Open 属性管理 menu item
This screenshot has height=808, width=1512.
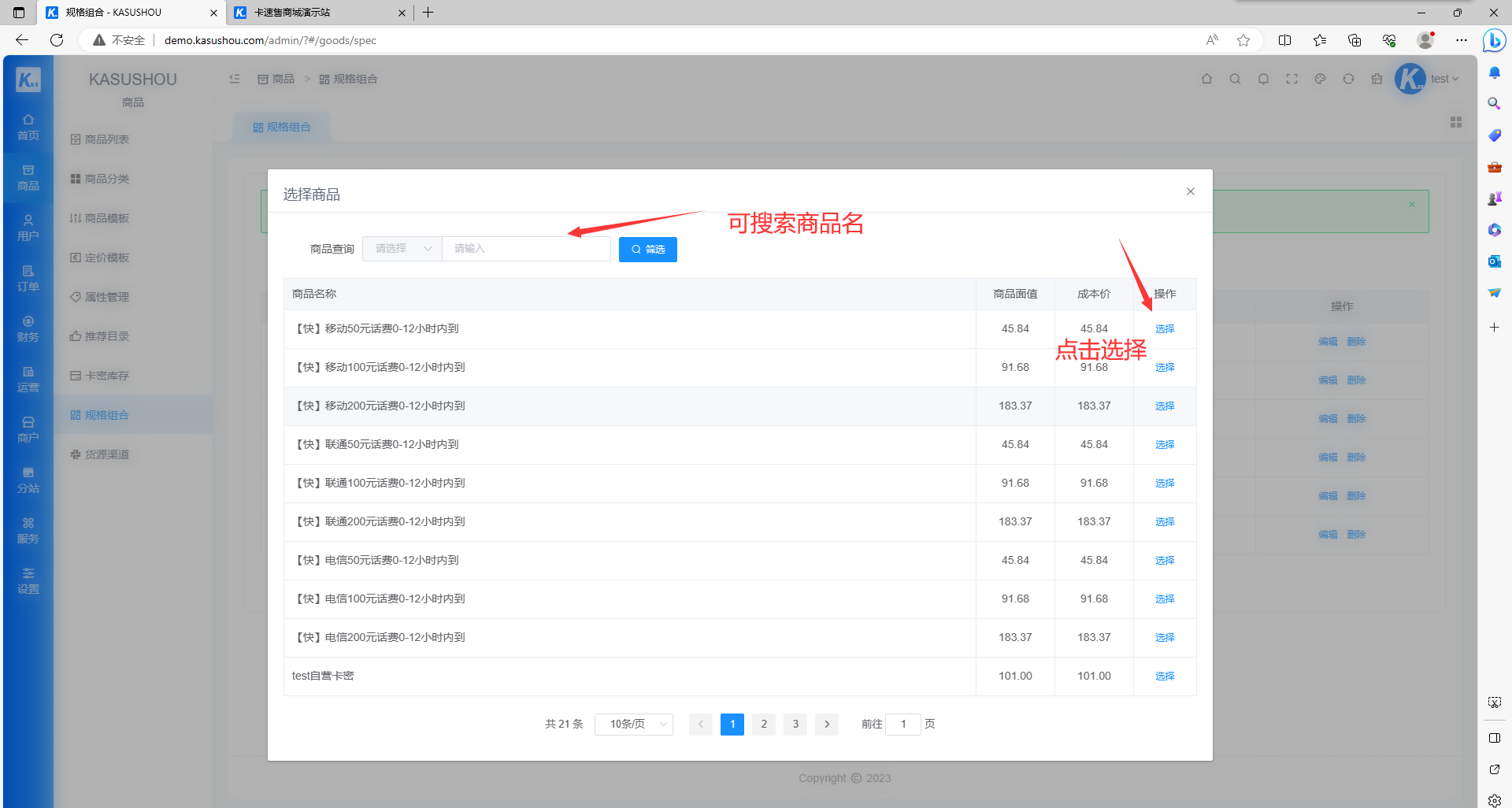click(133, 297)
